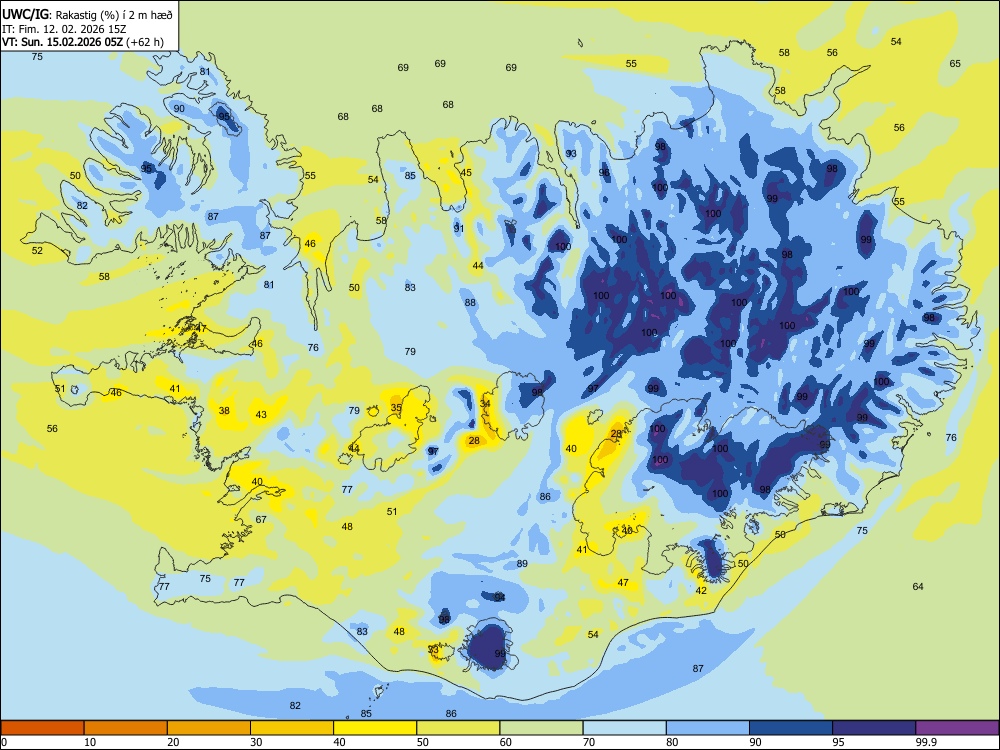Screen dimensions: 1000x750
Task: Click the '89' humidity value on the map
Action: click(522, 563)
